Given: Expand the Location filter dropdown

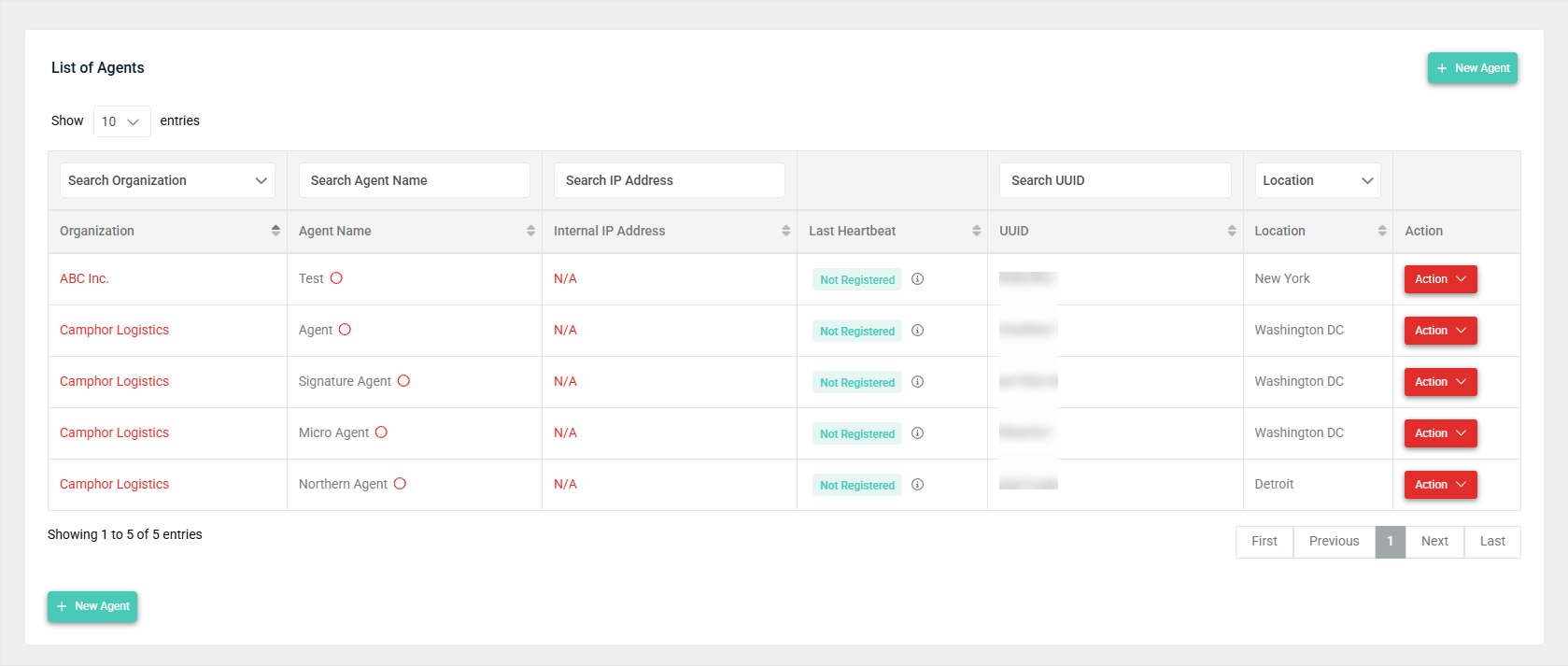Looking at the screenshot, I should 1317,180.
